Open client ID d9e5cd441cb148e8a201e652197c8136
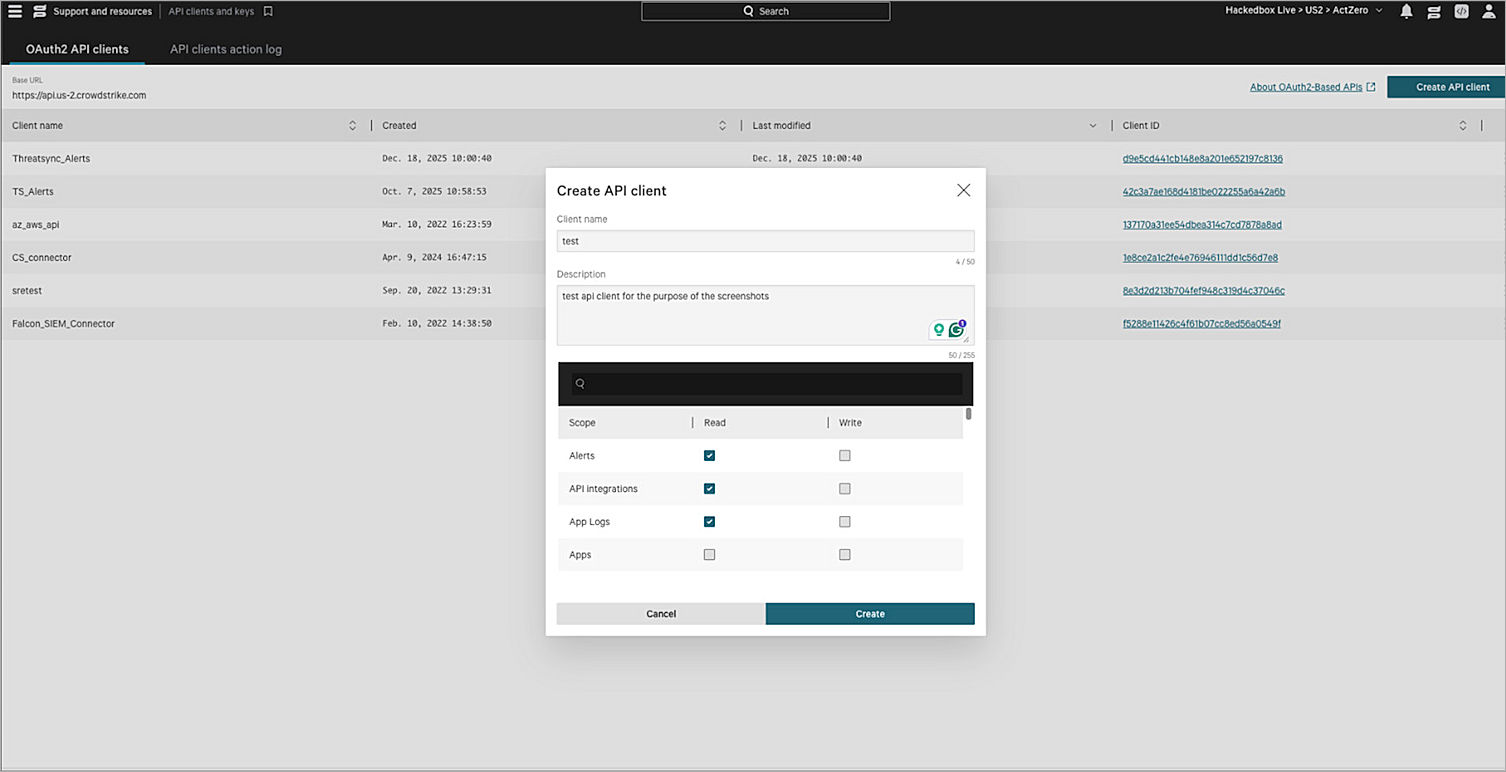The width and height of the screenshot is (1506, 772). [x=1203, y=159]
